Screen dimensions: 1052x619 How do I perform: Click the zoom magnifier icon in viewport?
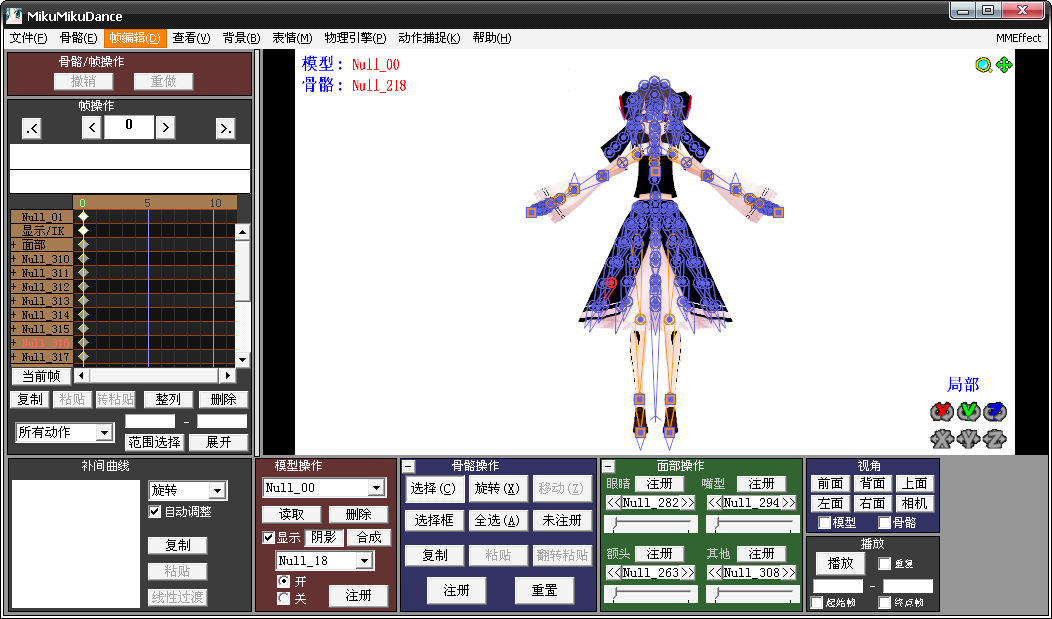point(984,65)
